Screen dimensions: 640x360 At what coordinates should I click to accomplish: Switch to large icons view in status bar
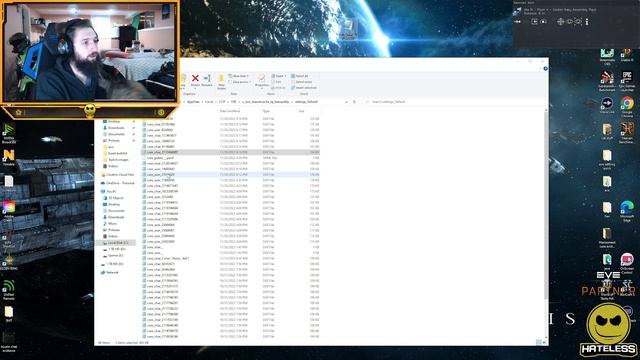click(x=544, y=342)
